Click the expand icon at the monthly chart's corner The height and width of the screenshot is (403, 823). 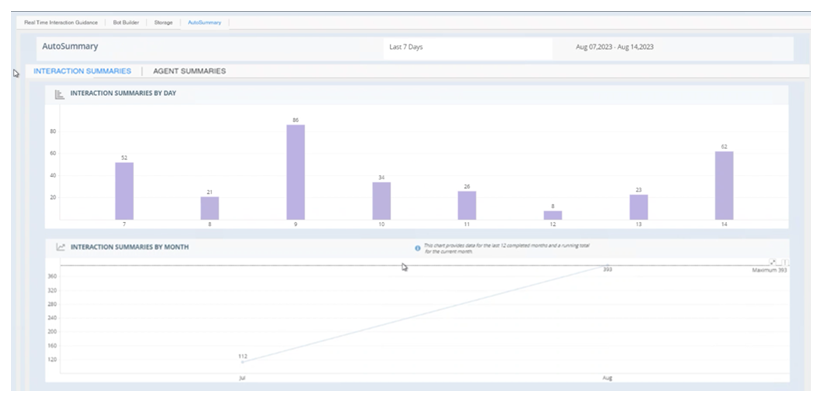tap(773, 262)
